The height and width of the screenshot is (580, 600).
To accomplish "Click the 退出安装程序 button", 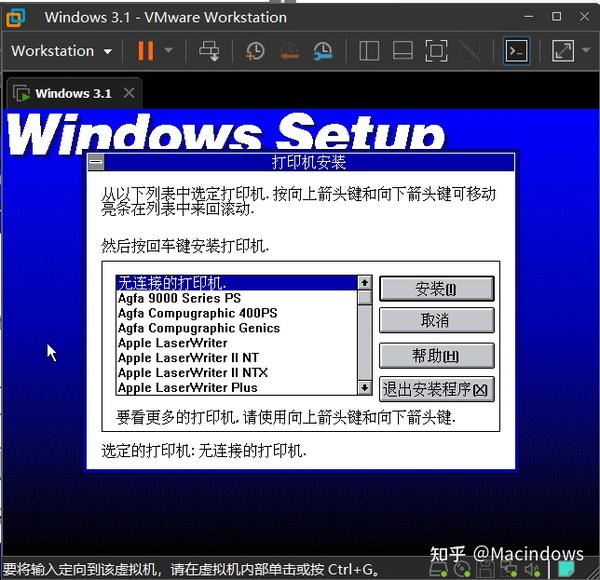I will [x=437, y=389].
